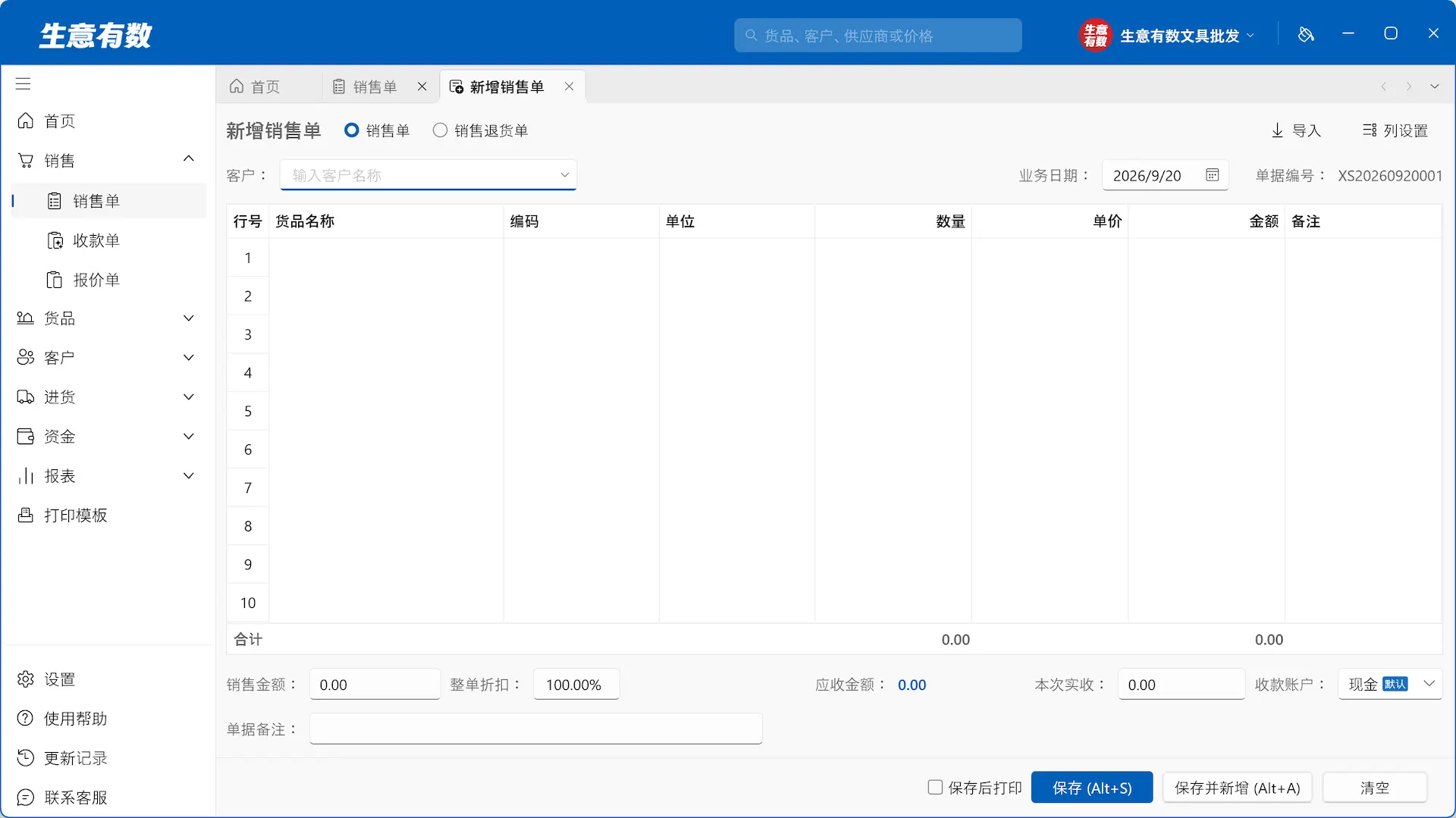Open 列设置 column settings
Viewport: 1456px width, 818px height.
tap(1395, 130)
